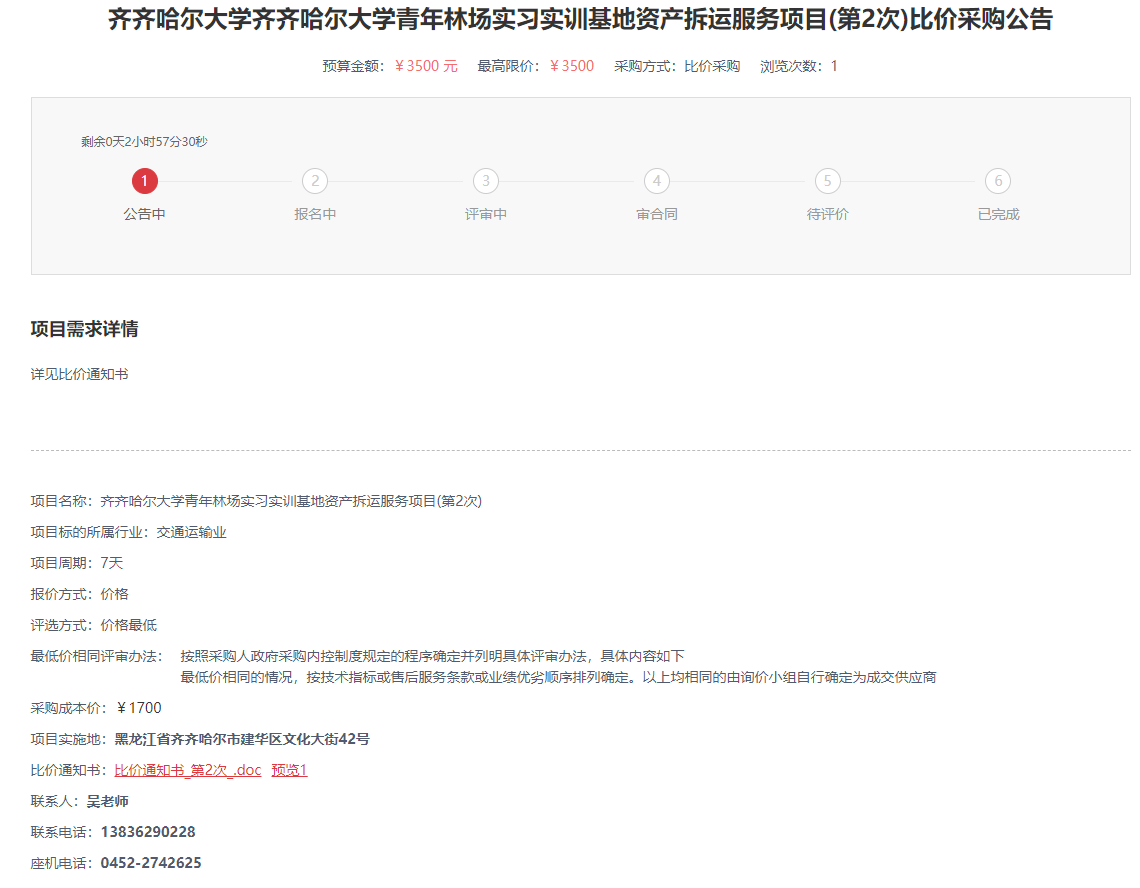Click the 项目需求详情 section heading

pyautogui.click(x=84, y=329)
